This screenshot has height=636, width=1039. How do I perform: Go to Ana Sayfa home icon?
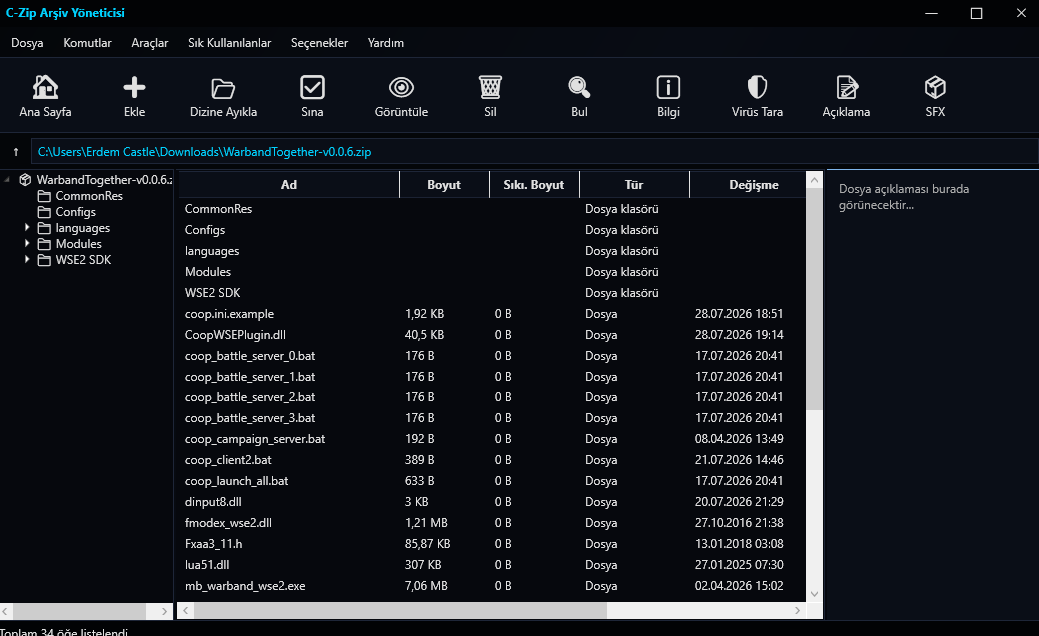pyautogui.click(x=45, y=87)
